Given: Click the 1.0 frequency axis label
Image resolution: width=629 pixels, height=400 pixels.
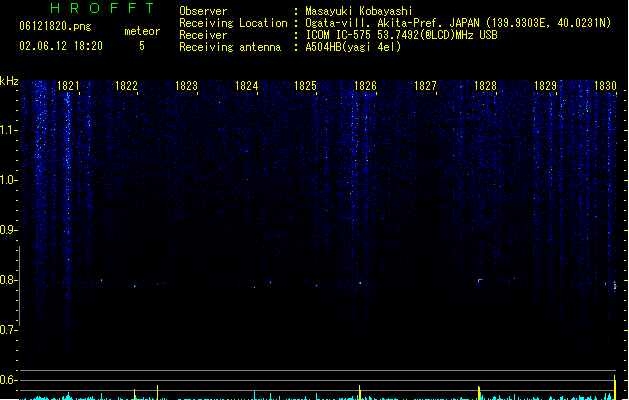Looking at the screenshot, I should click(x=8, y=180).
